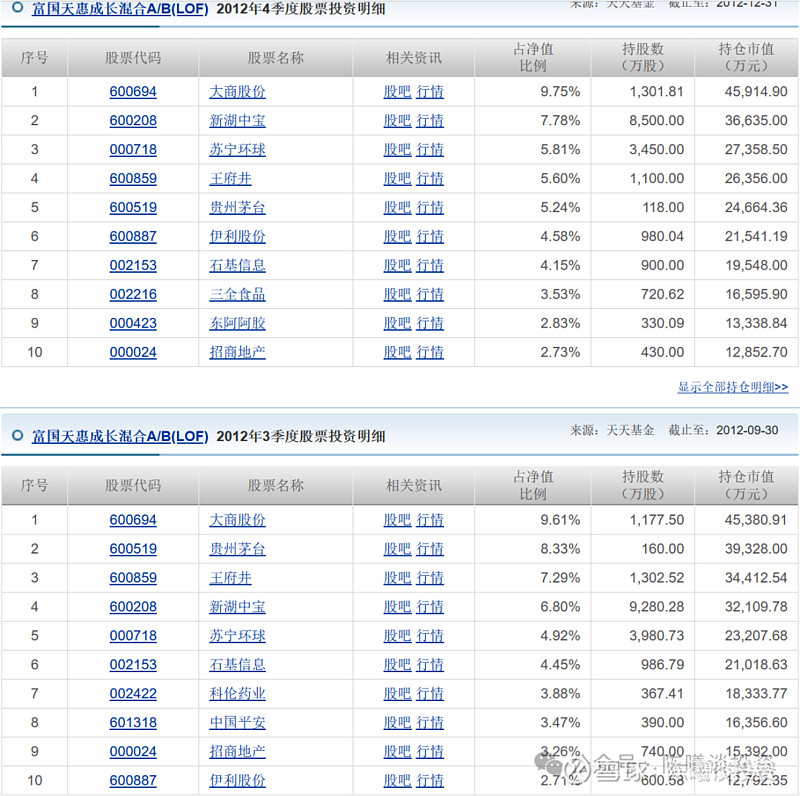
Task: Open 石基信息 link in Q4 table
Action: pyautogui.click(x=237, y=265)
